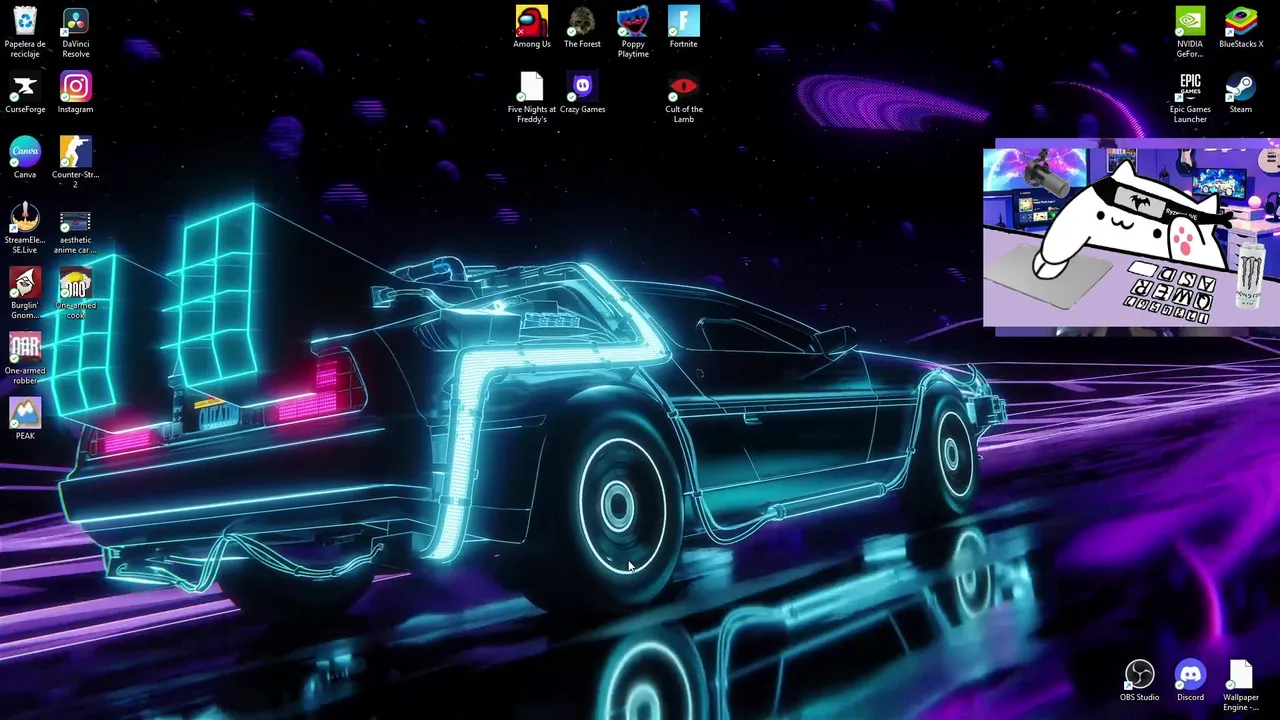Click the Bongo Cat overlay widget
This screenshot has height=720, width=1280.
pos(1131,238)
